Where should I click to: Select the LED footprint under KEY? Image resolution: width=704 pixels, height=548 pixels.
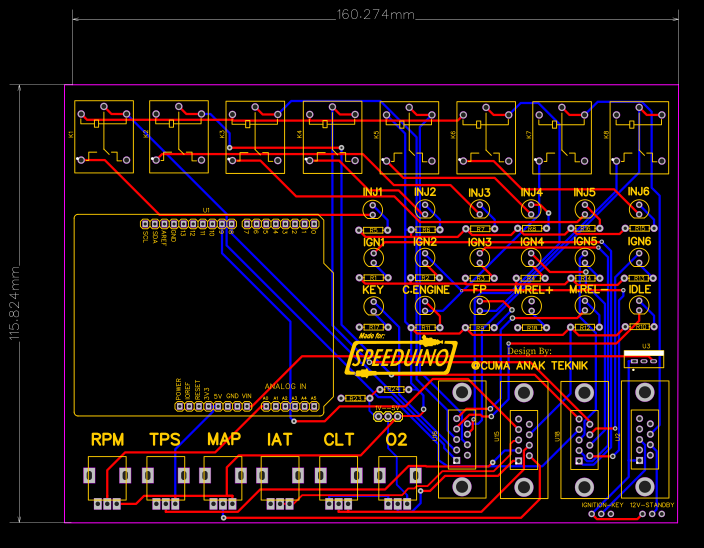(374, 307)
